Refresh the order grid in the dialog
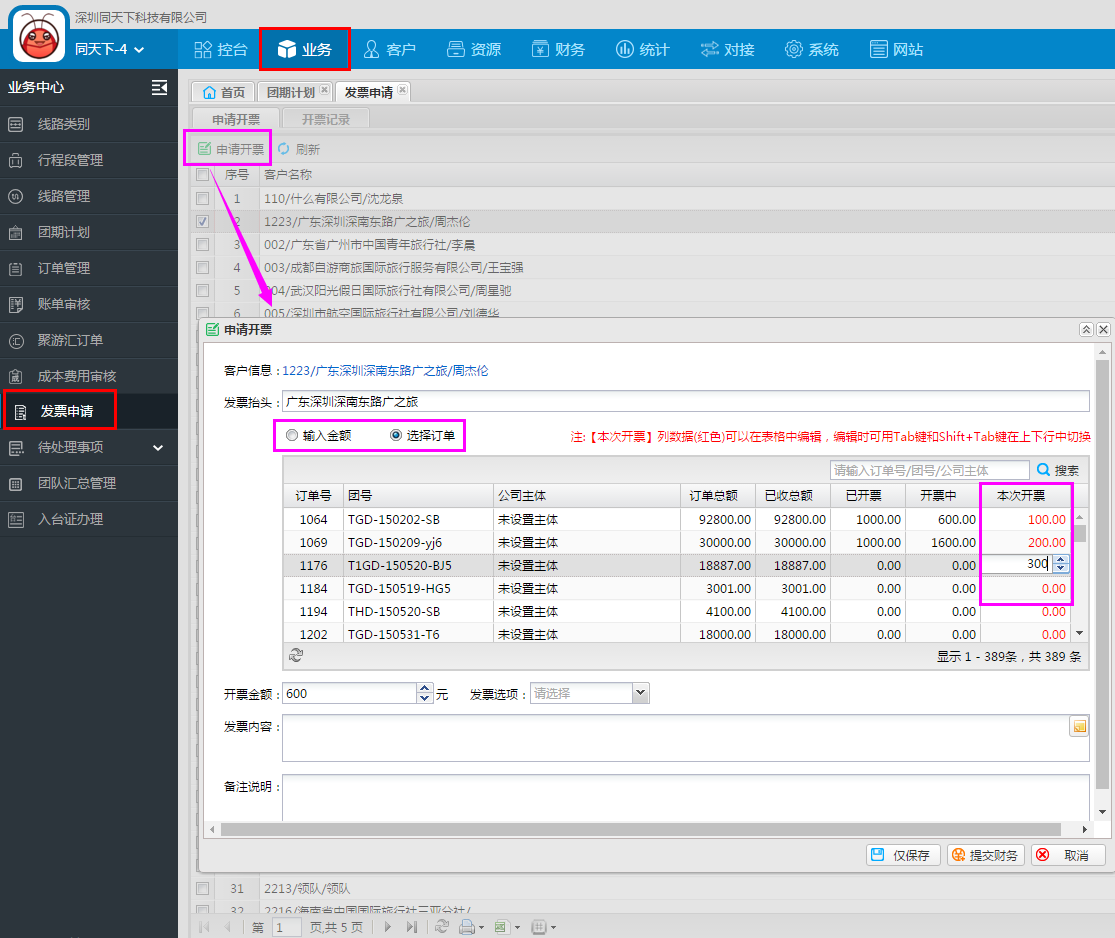This screenshot has height=938, width=1115. (x=297, y=655)
